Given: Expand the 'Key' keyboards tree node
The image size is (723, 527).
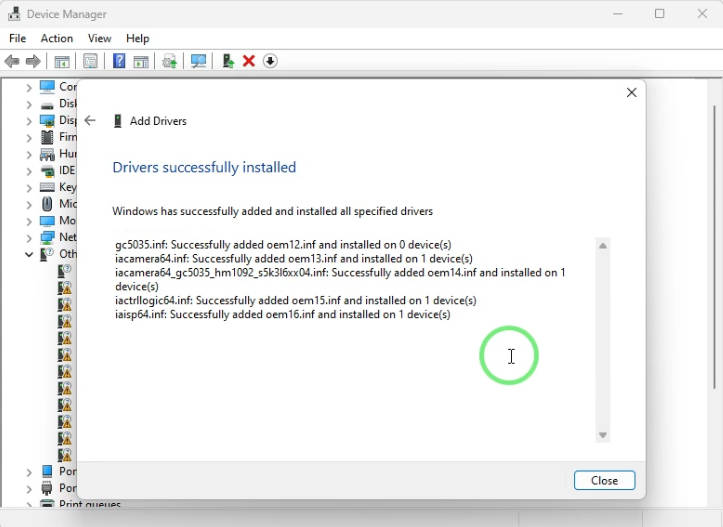Looking at the screenshot, I should click(29, 188).
